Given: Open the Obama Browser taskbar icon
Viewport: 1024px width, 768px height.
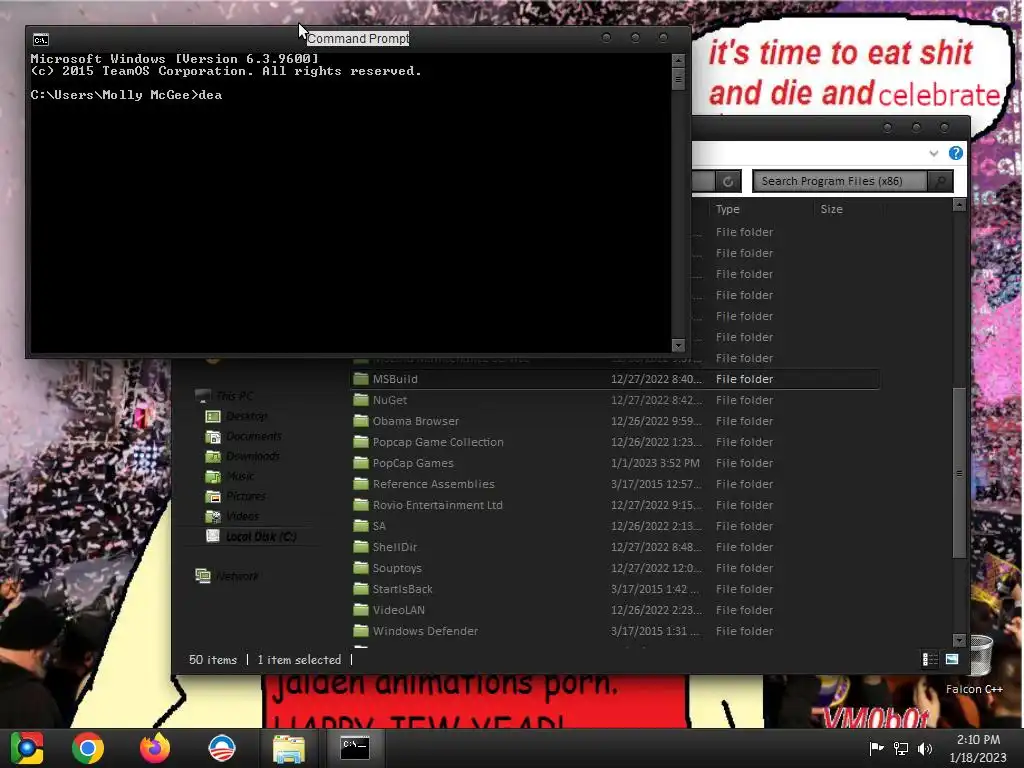Looking at the screenshot, I should (x=222, y=748).
